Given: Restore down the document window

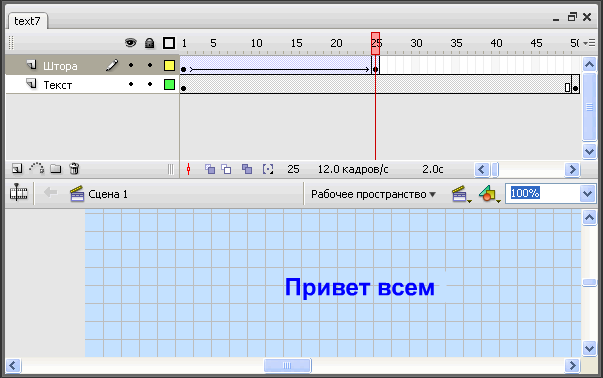Looking at the screenshot, I should (572, 17).
